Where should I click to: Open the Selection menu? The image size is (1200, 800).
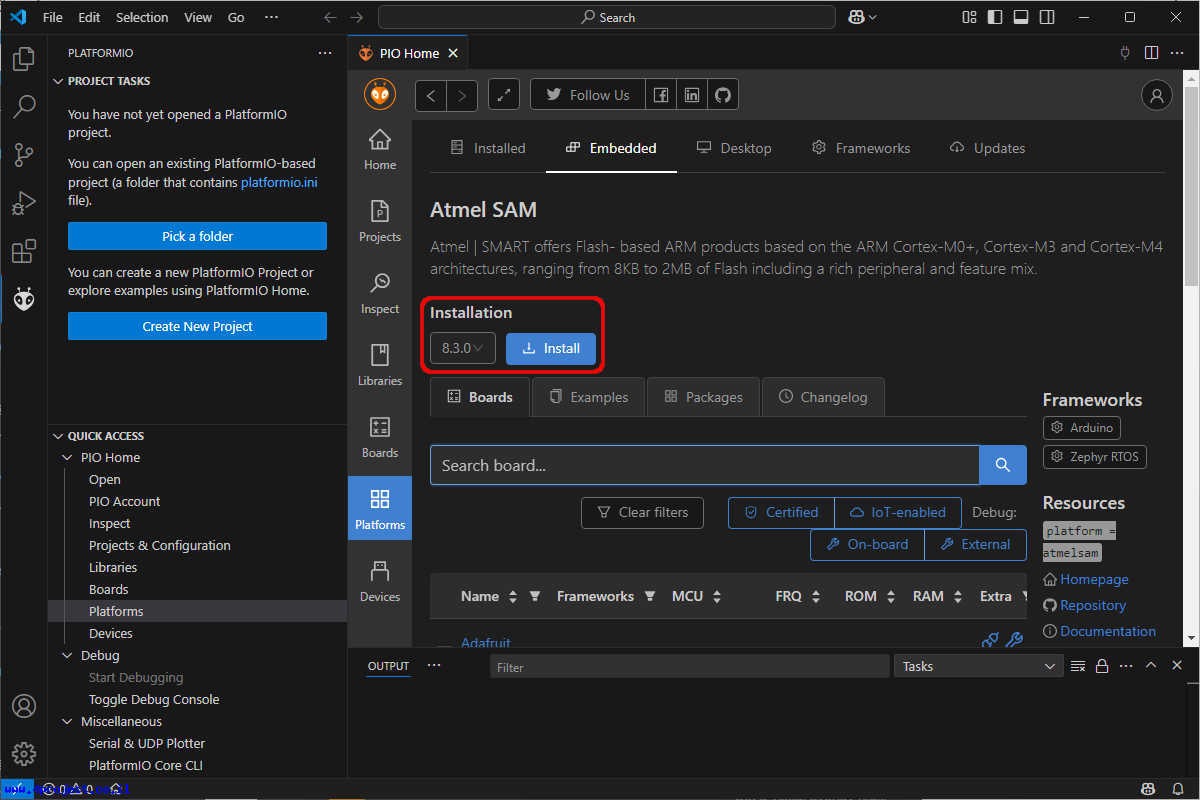tap(142, 17)
